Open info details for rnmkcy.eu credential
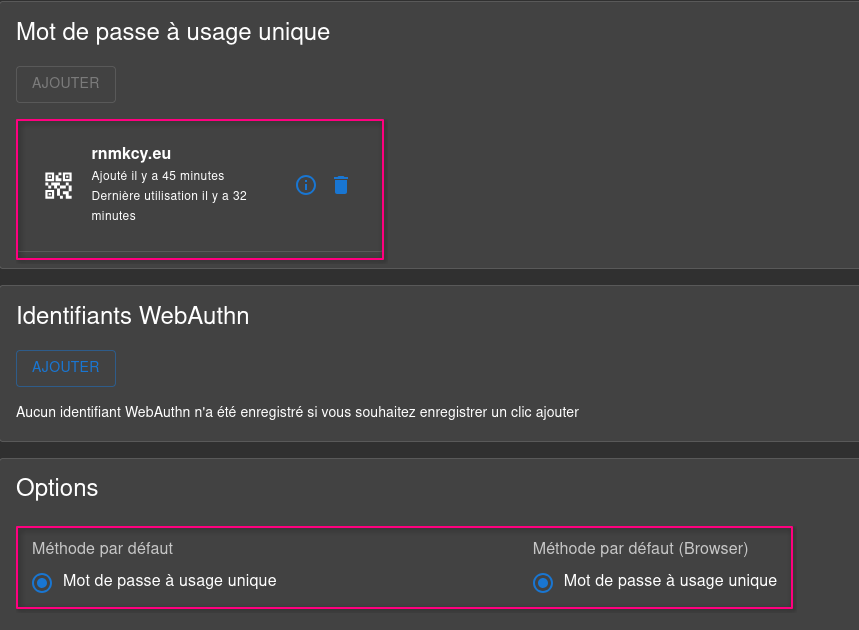The image size is (859, 630). click(x=306, y=185)
